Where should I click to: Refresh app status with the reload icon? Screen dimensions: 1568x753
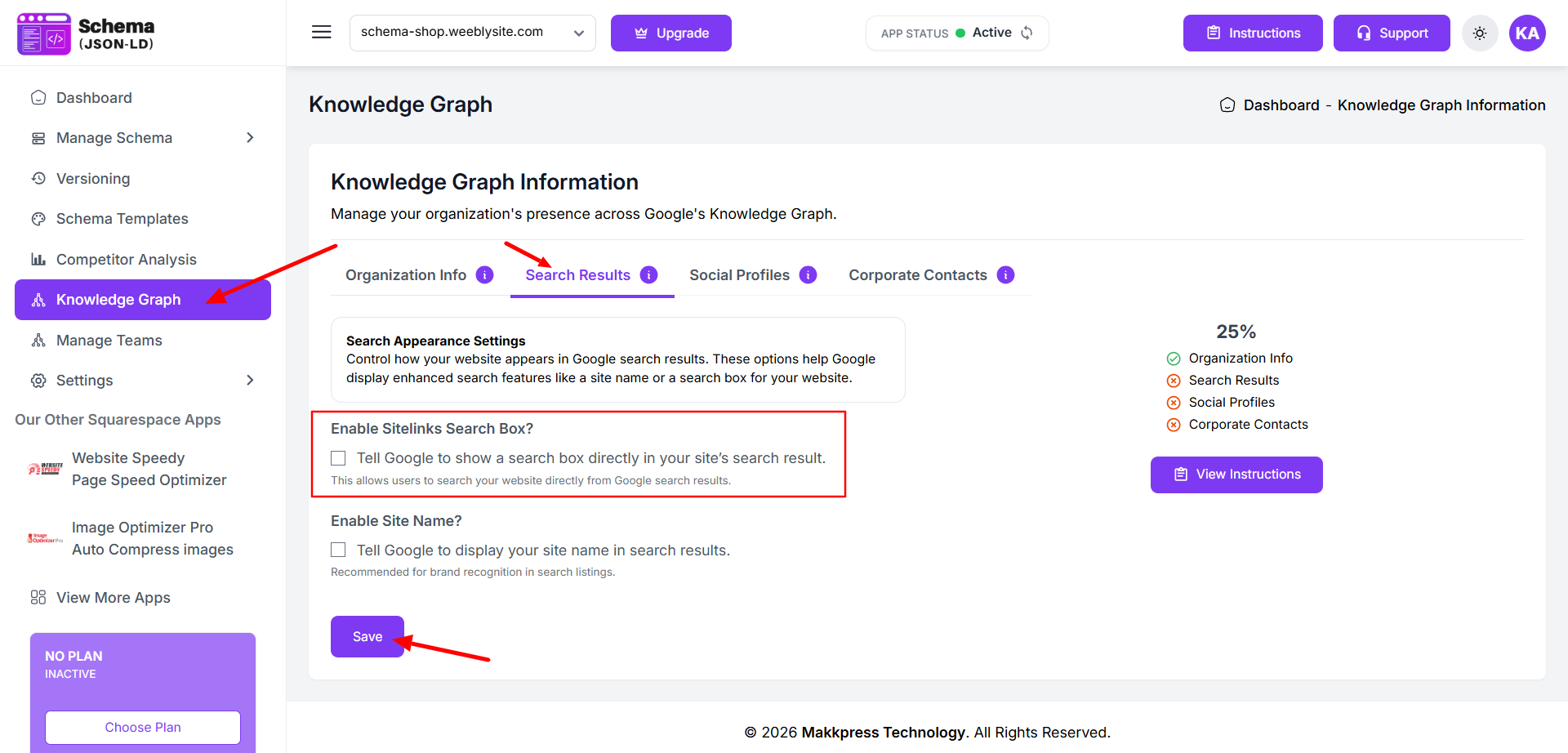click(x=1027, y=33)
